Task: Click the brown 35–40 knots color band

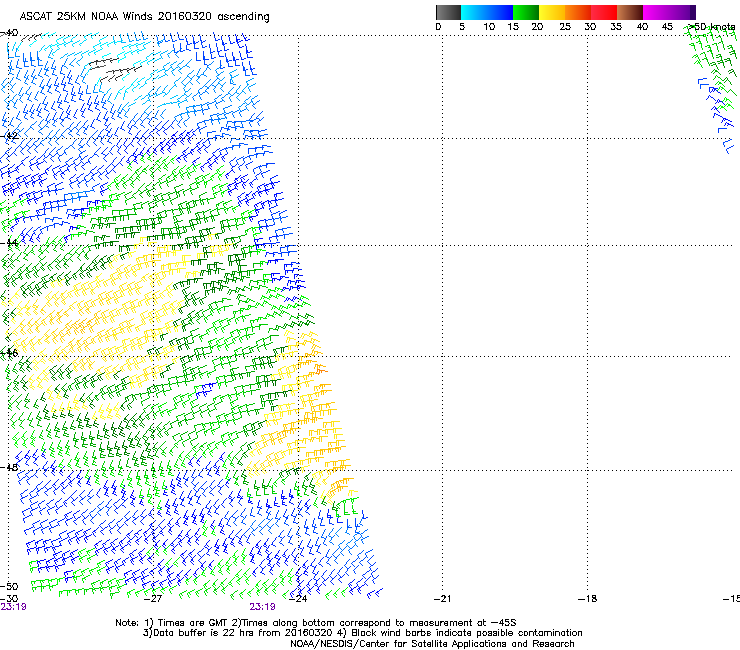Action: pos(630,12)
